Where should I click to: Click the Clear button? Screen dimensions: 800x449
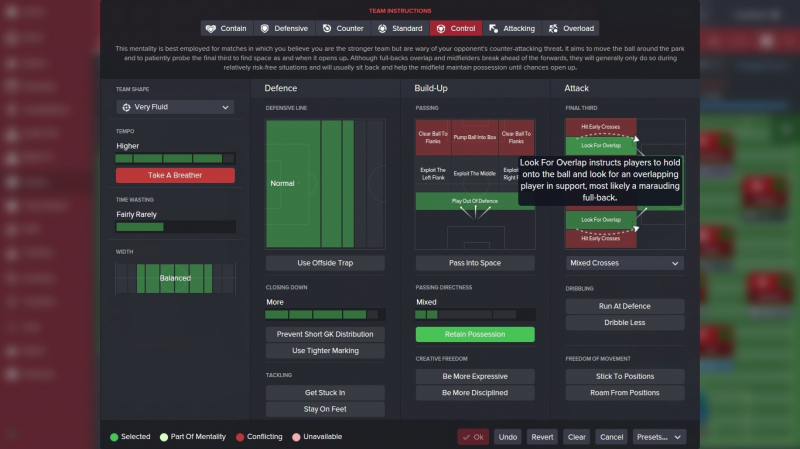pyautogui.click(x=577, y=437)
